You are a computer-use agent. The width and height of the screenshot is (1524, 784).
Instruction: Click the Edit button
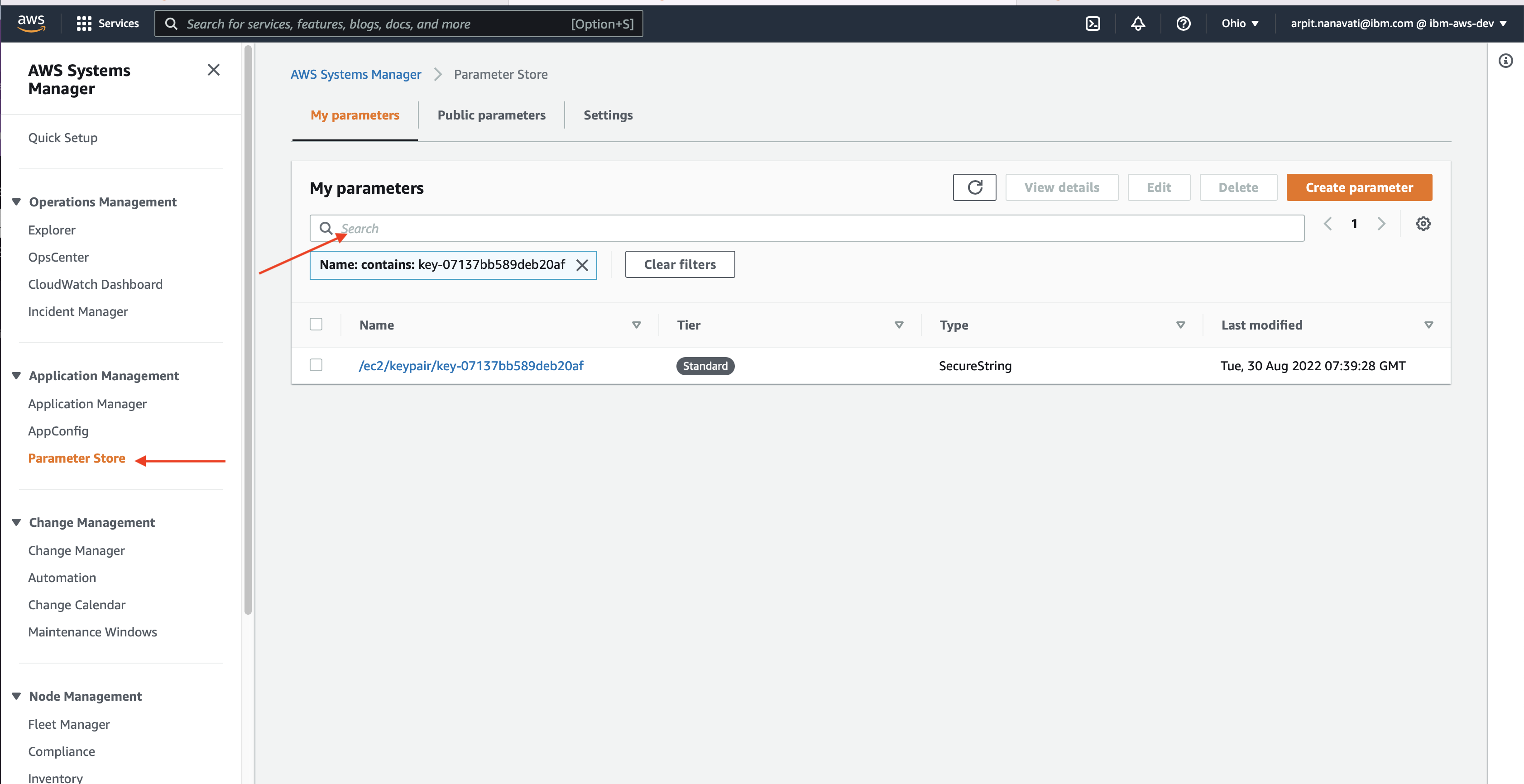[x=1158, y=187]
